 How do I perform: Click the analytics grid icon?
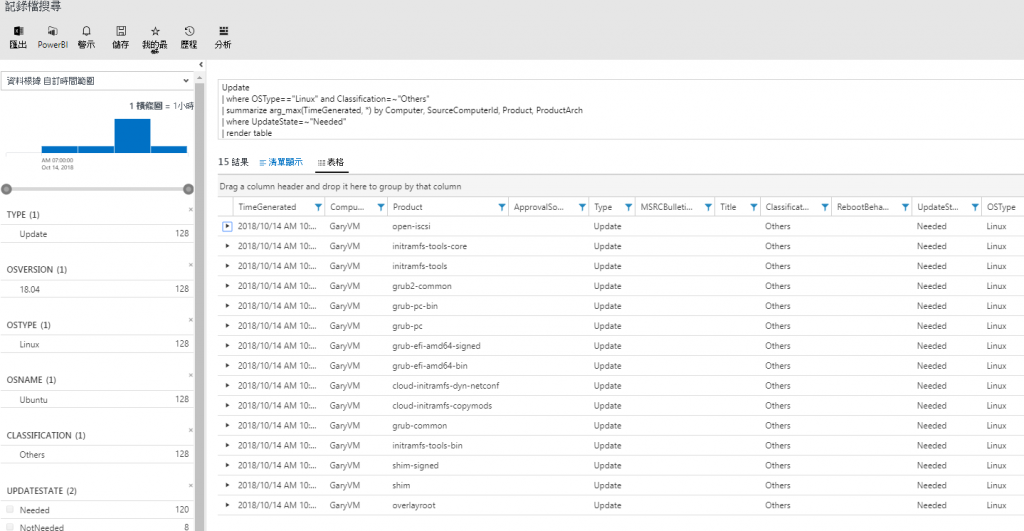(x=223, y=31)
